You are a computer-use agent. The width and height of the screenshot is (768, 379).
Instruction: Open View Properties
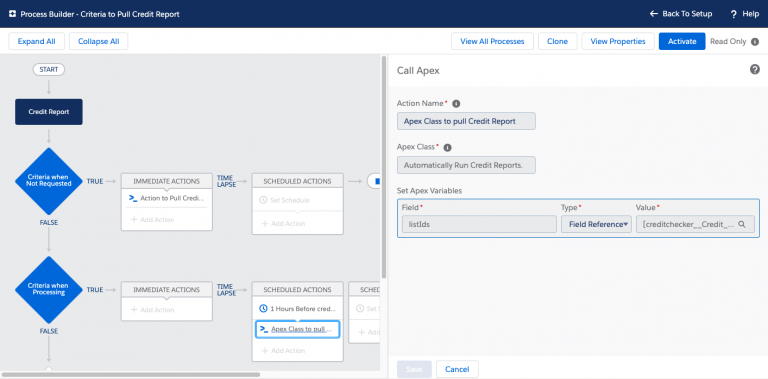point(618,42)
